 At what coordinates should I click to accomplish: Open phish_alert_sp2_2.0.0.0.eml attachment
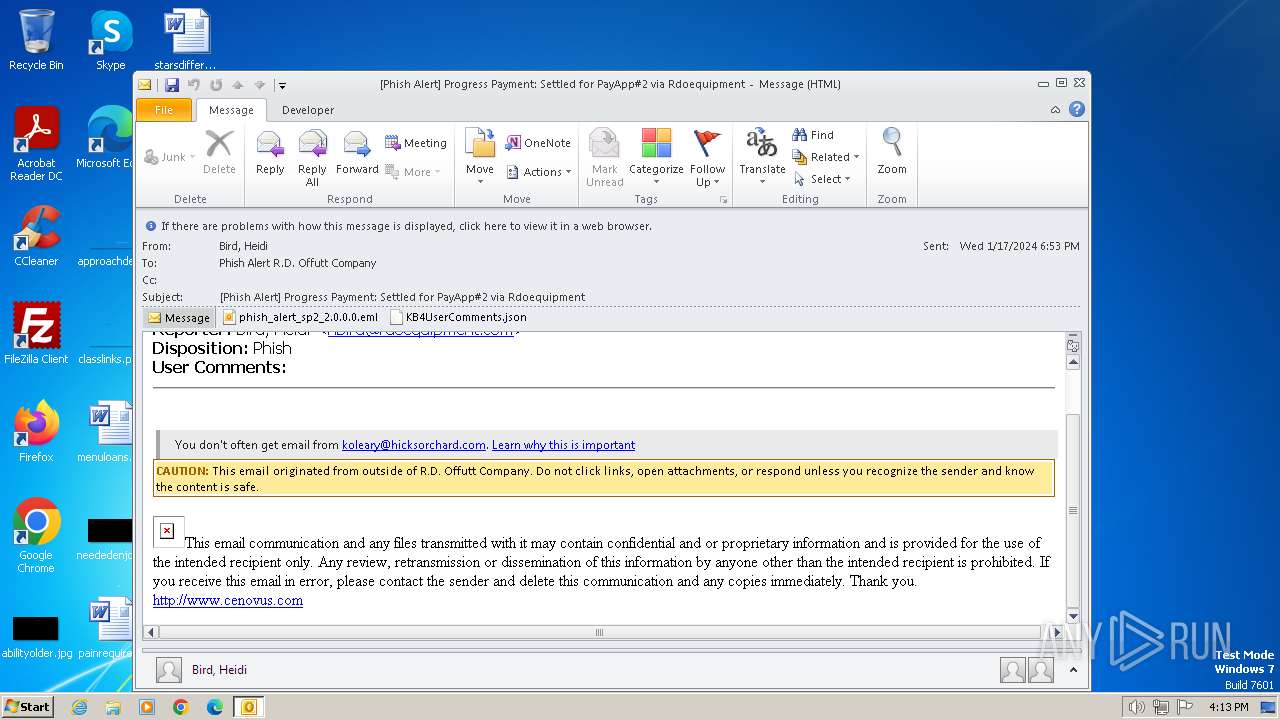point(300,317)
